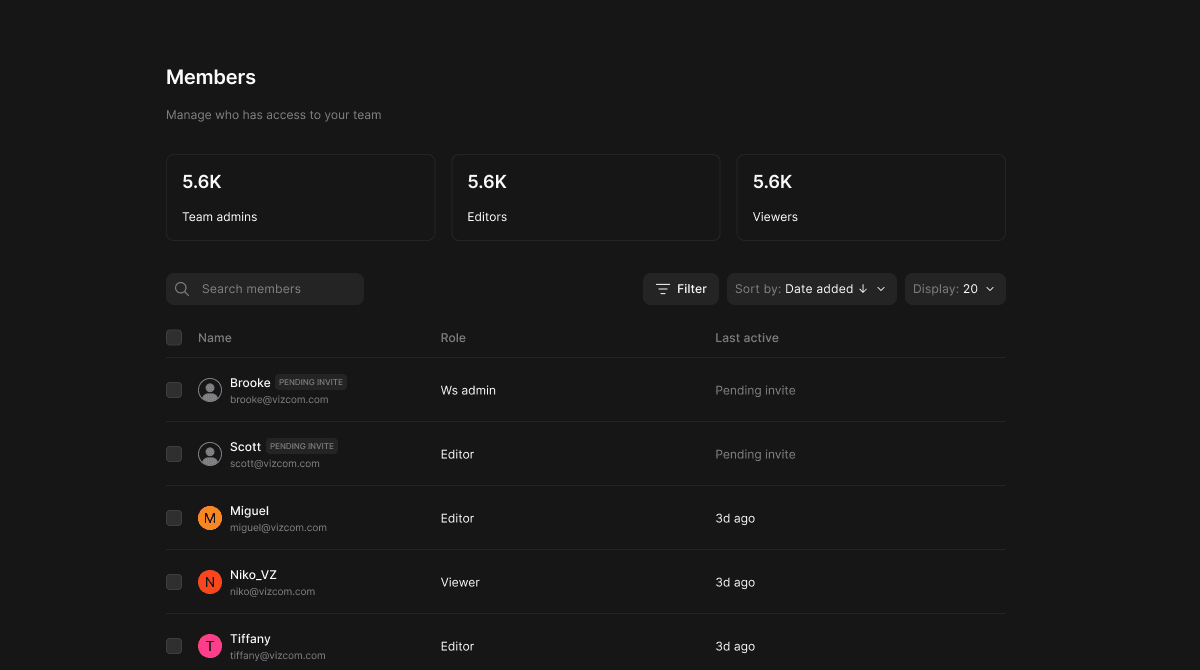Viewport: 1200px width, 670px height.
Task: Click Tiffany's pink T avatar
Action: (210, 646)
